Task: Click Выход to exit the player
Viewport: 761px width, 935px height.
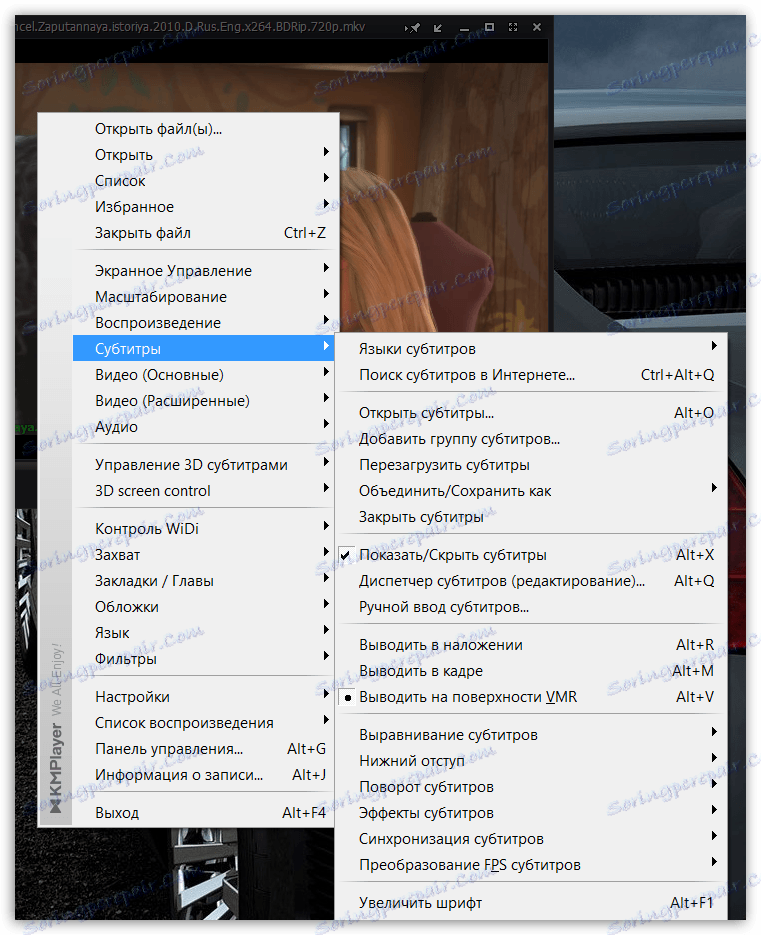Action: [205, 813]
